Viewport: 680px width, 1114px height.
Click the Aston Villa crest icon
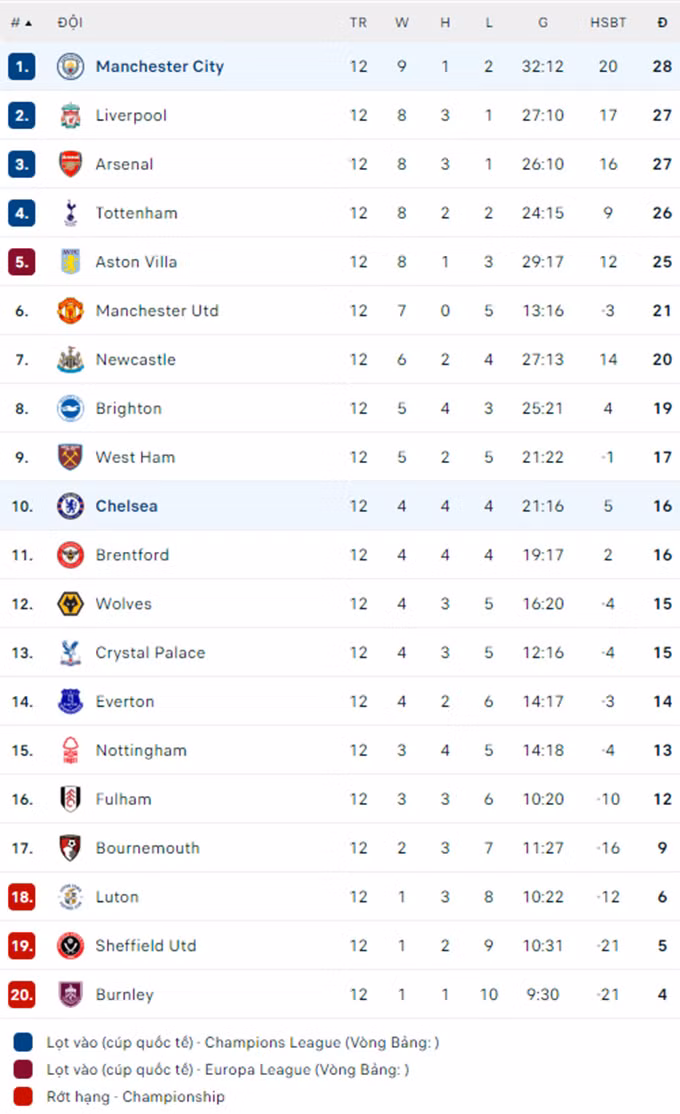click(x=70, y=262)
